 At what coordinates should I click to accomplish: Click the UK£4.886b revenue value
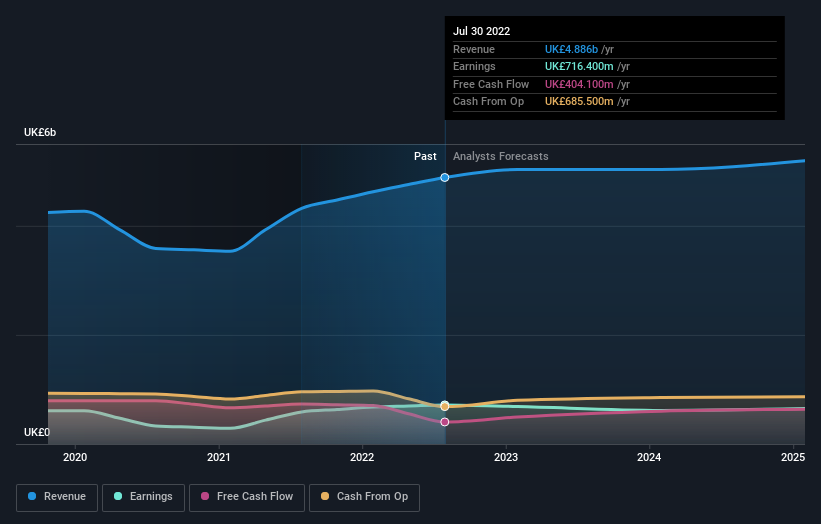coord(571,49)
